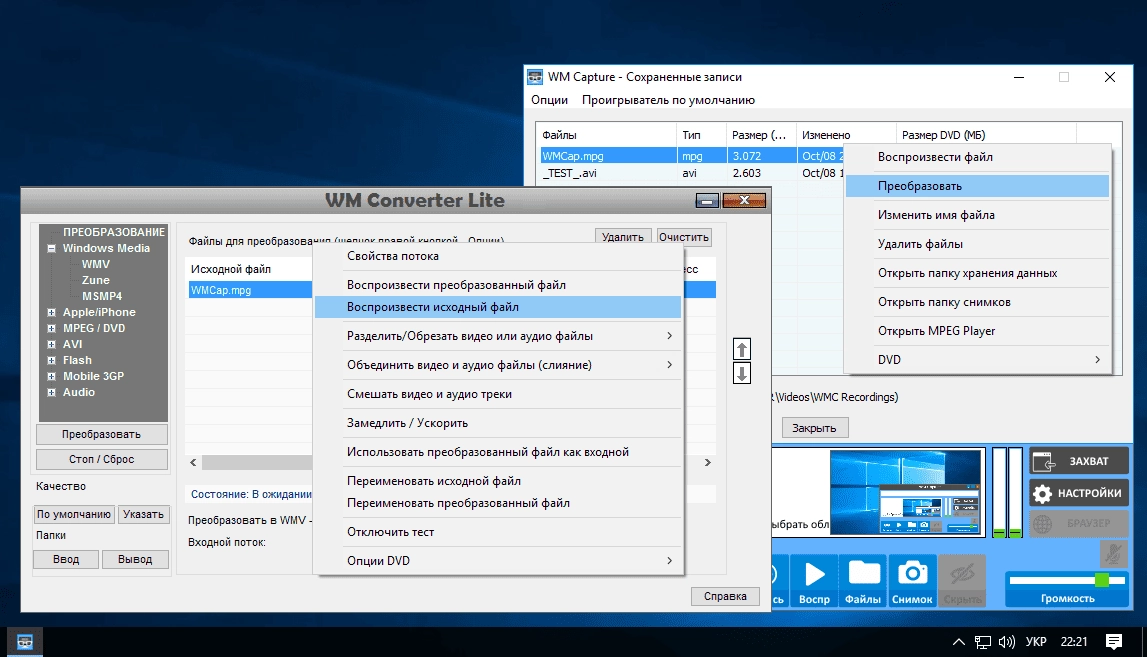1147x657 pixels.
Task: Click the Вывод folder button
Action: [135, 559]
